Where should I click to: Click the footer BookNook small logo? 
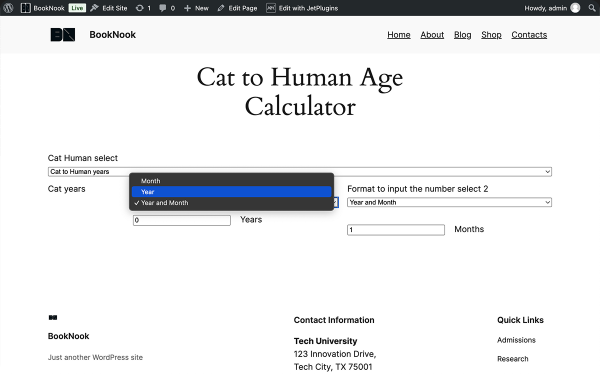[53, 317]
